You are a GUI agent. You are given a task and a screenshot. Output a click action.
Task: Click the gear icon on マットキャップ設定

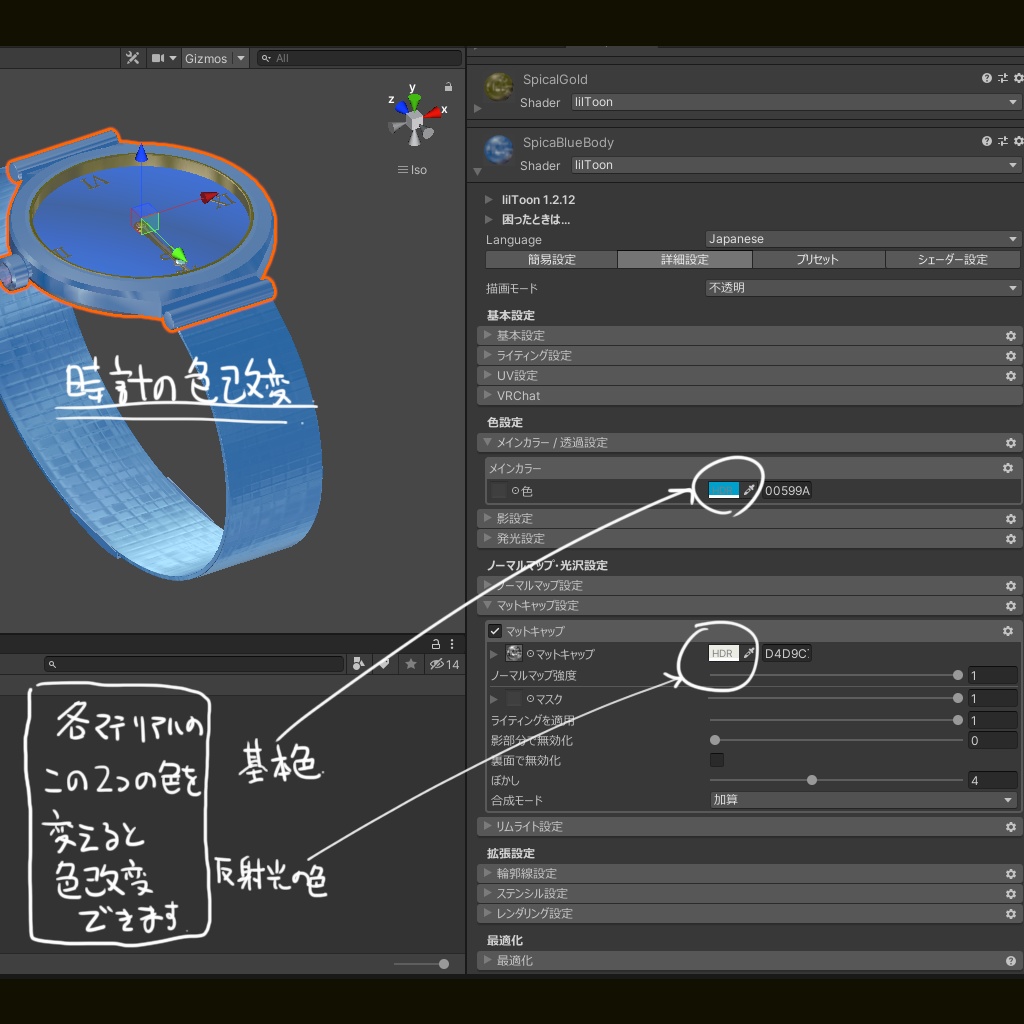[1010, 606]
